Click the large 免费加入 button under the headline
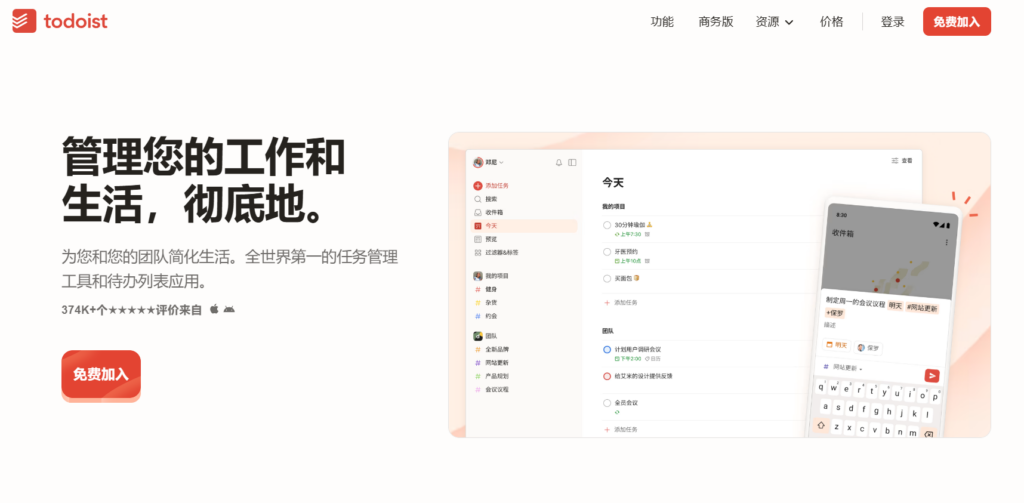 click(101, 374)
